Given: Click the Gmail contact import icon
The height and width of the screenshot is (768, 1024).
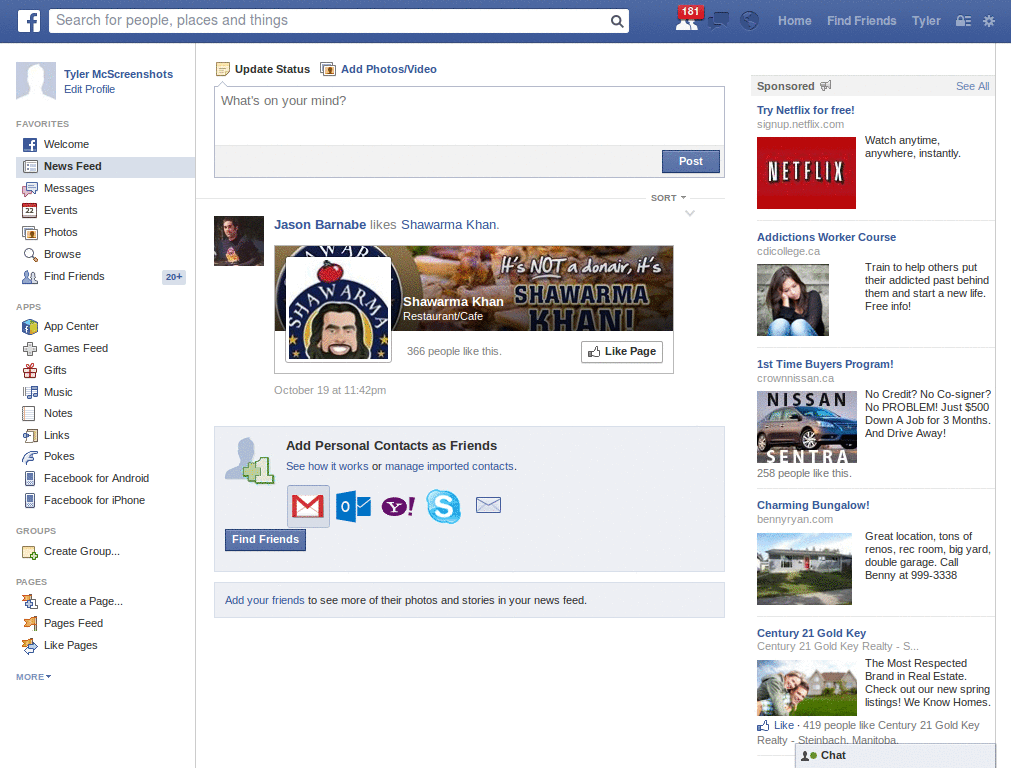Looking at the screenshot, I should (x=307, y=506).
